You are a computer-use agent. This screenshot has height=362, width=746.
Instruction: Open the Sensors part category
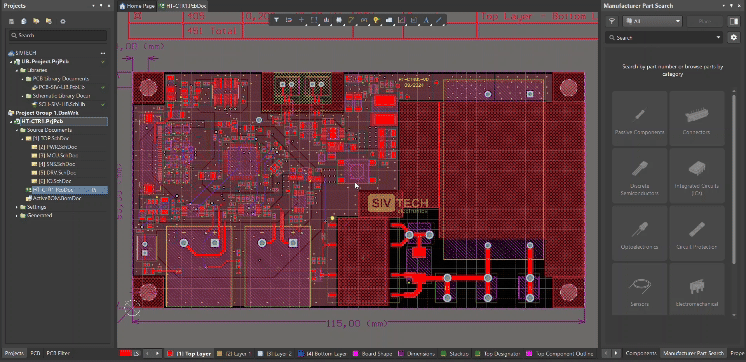639,290
